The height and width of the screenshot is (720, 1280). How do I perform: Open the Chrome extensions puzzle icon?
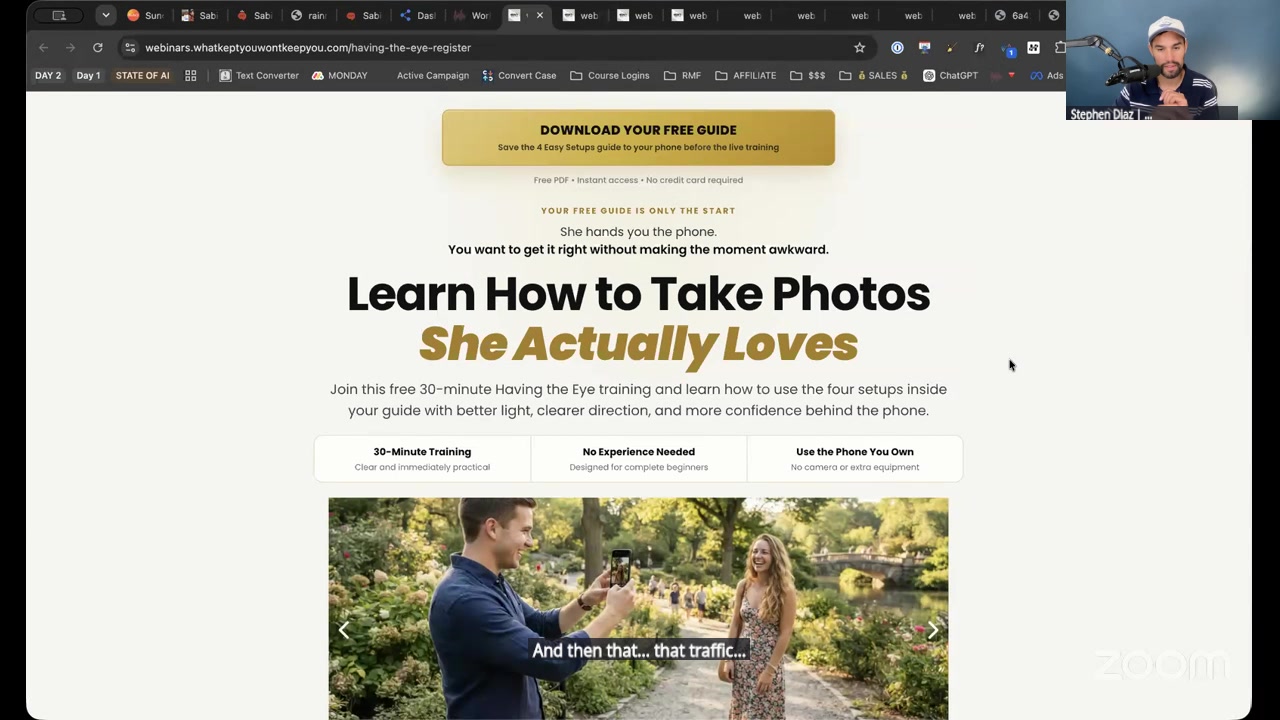[x=1059, y=47]
